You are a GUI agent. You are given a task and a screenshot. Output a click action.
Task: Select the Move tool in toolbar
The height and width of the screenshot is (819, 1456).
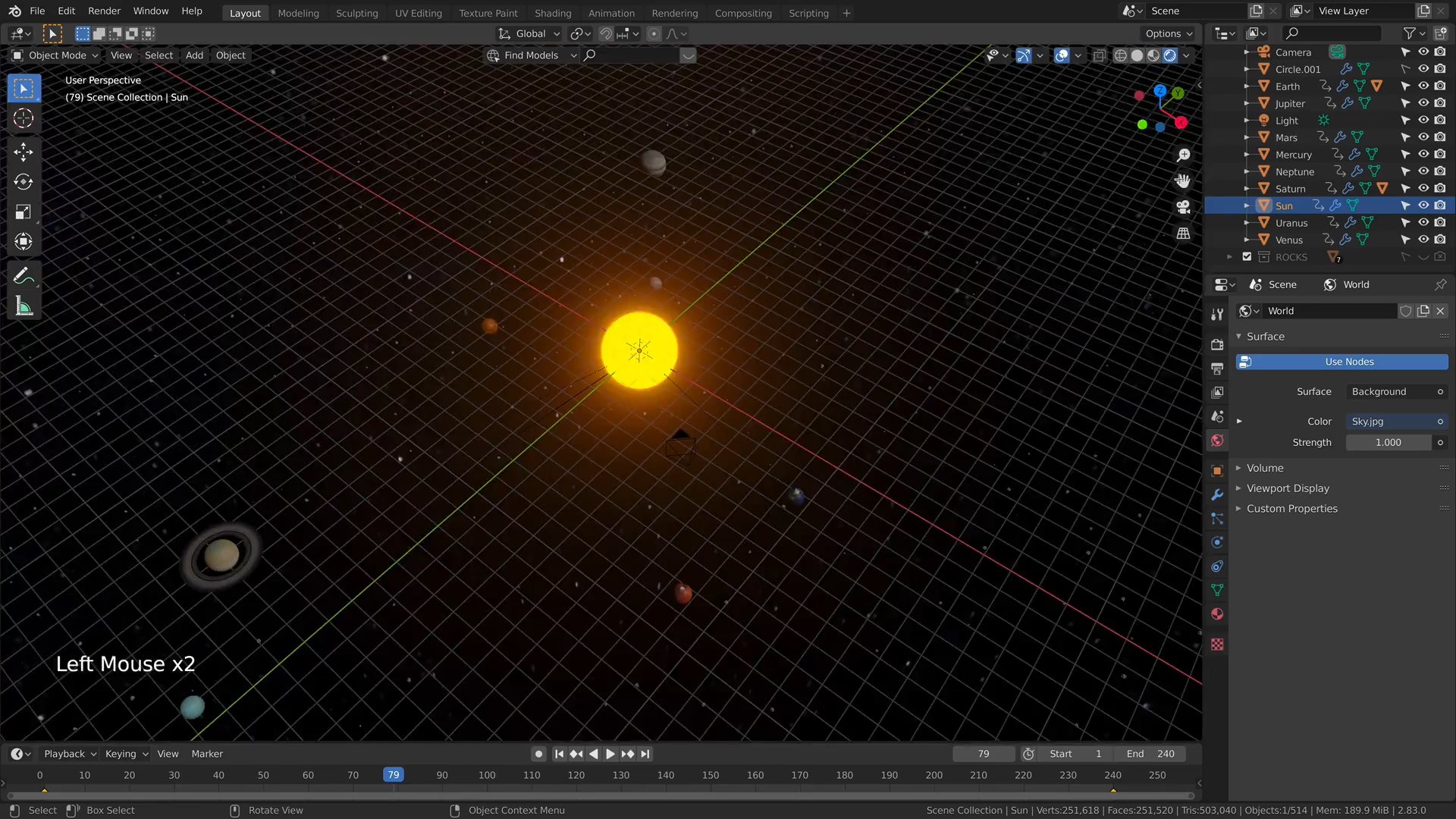tap(24, 152)
